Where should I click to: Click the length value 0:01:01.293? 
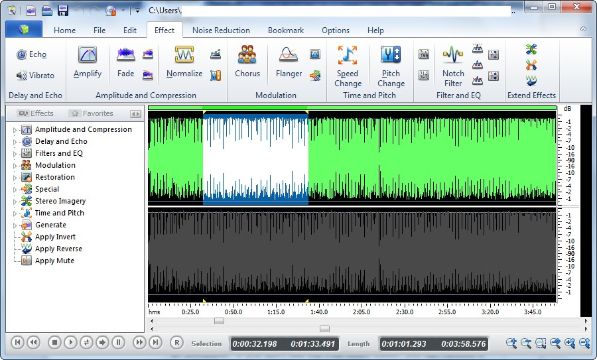tap(404, 344)
